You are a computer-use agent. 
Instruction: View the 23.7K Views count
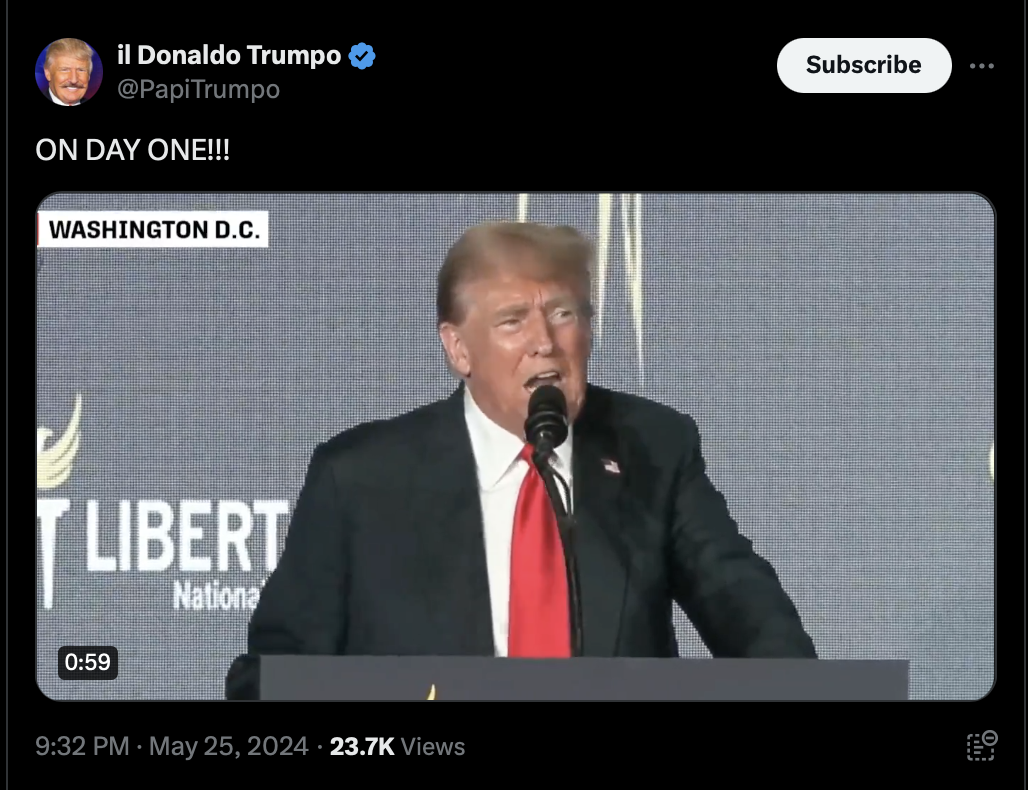click(397, 747)
